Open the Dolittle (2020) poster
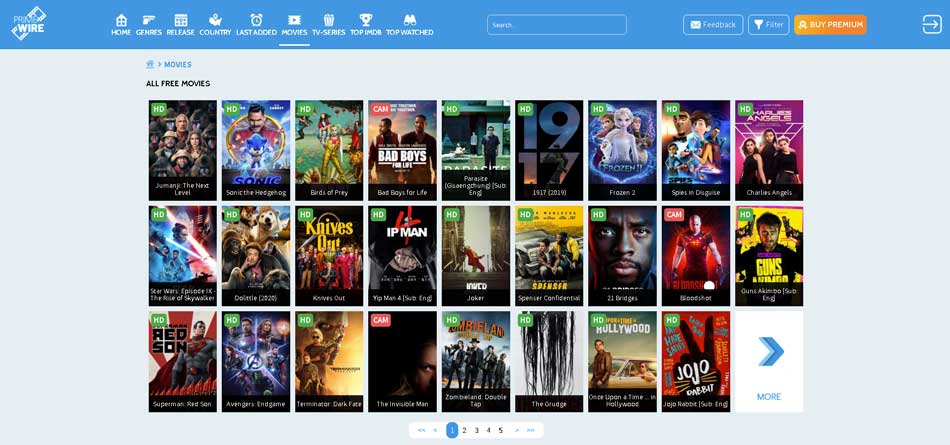The image size is (950, 445). 256,256
